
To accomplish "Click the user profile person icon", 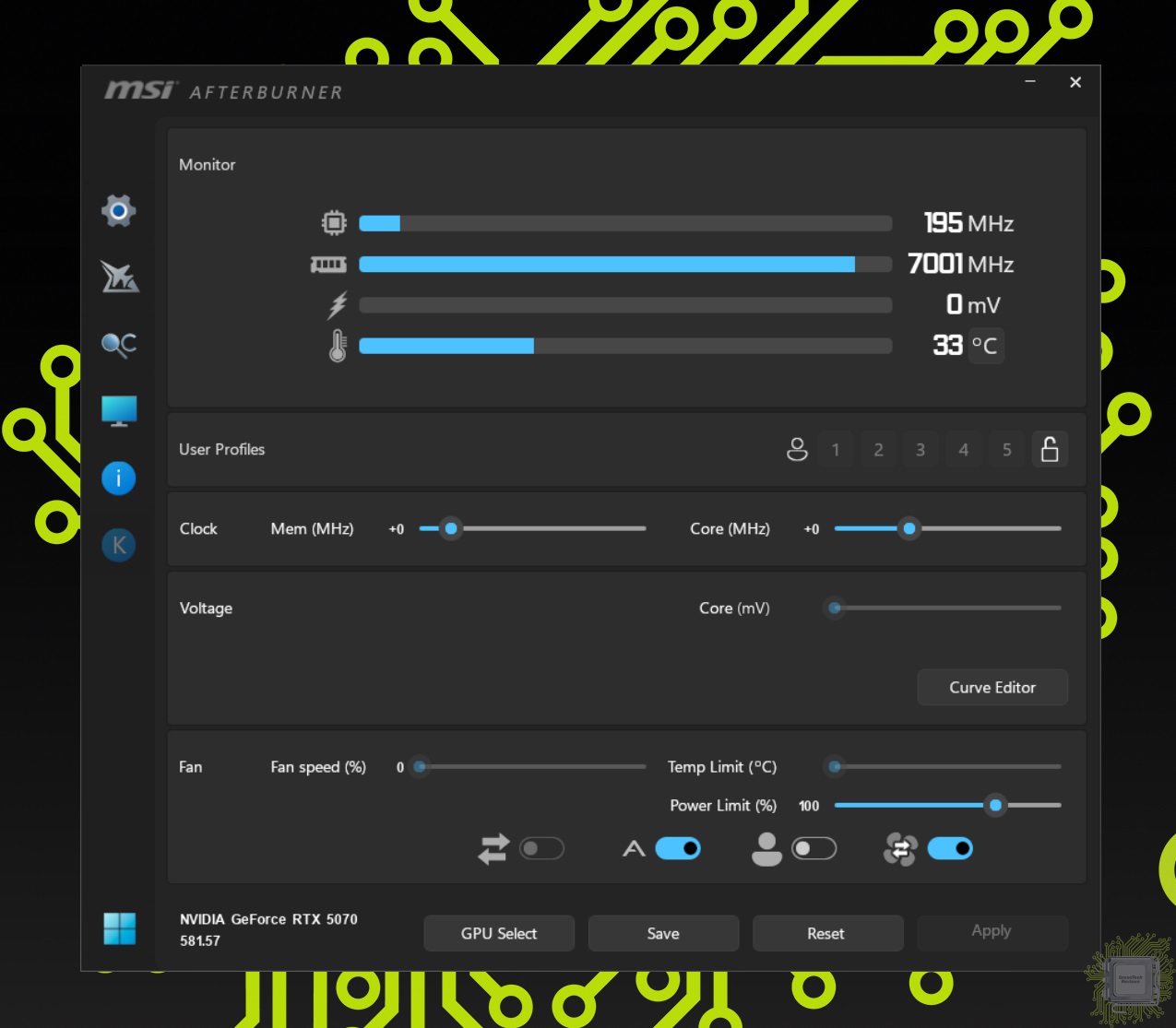I will click(797, 450).
